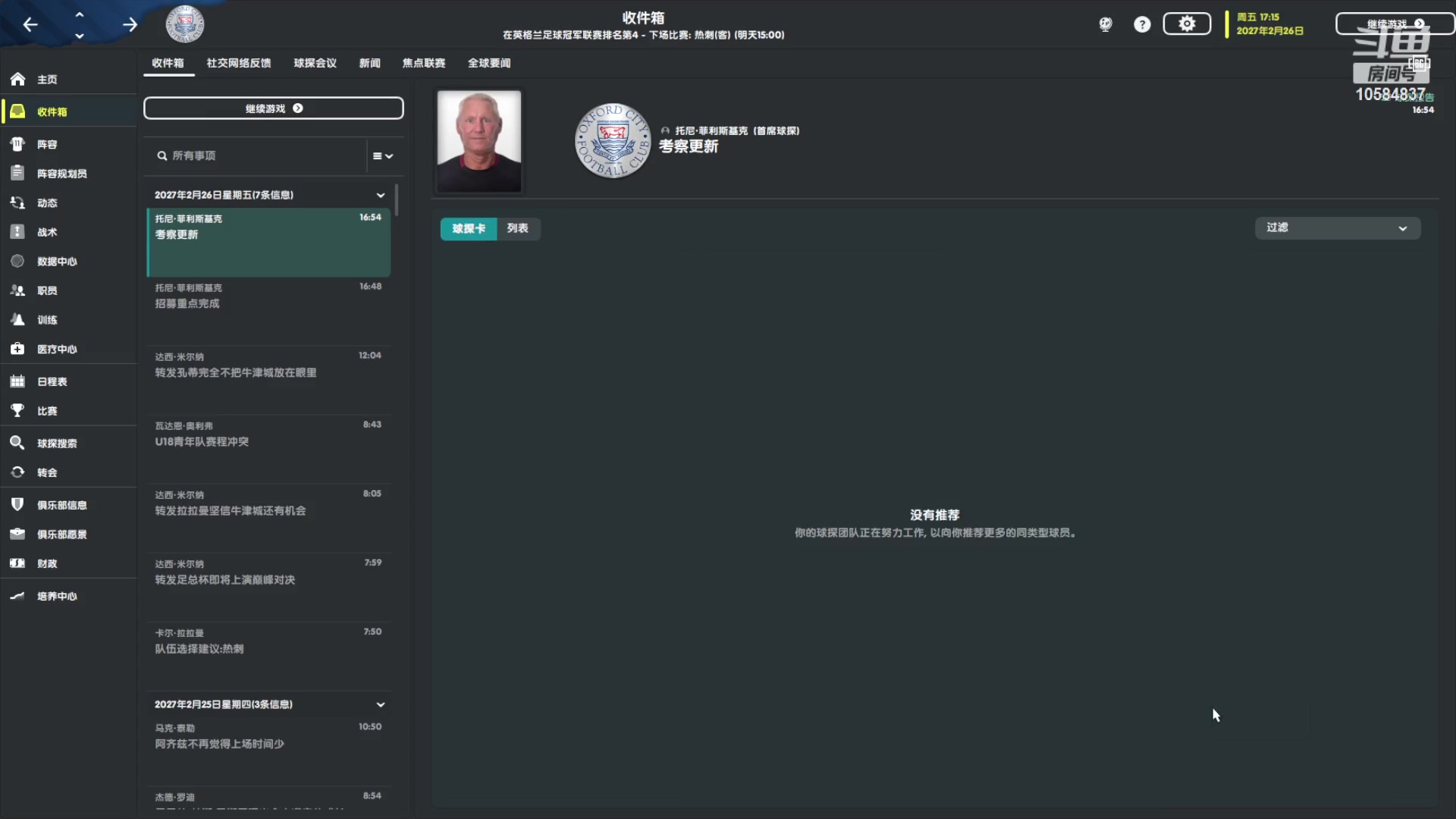
Task: Open the 比赛 trophy sidebar icon
Action: click(x=17, y=411)
